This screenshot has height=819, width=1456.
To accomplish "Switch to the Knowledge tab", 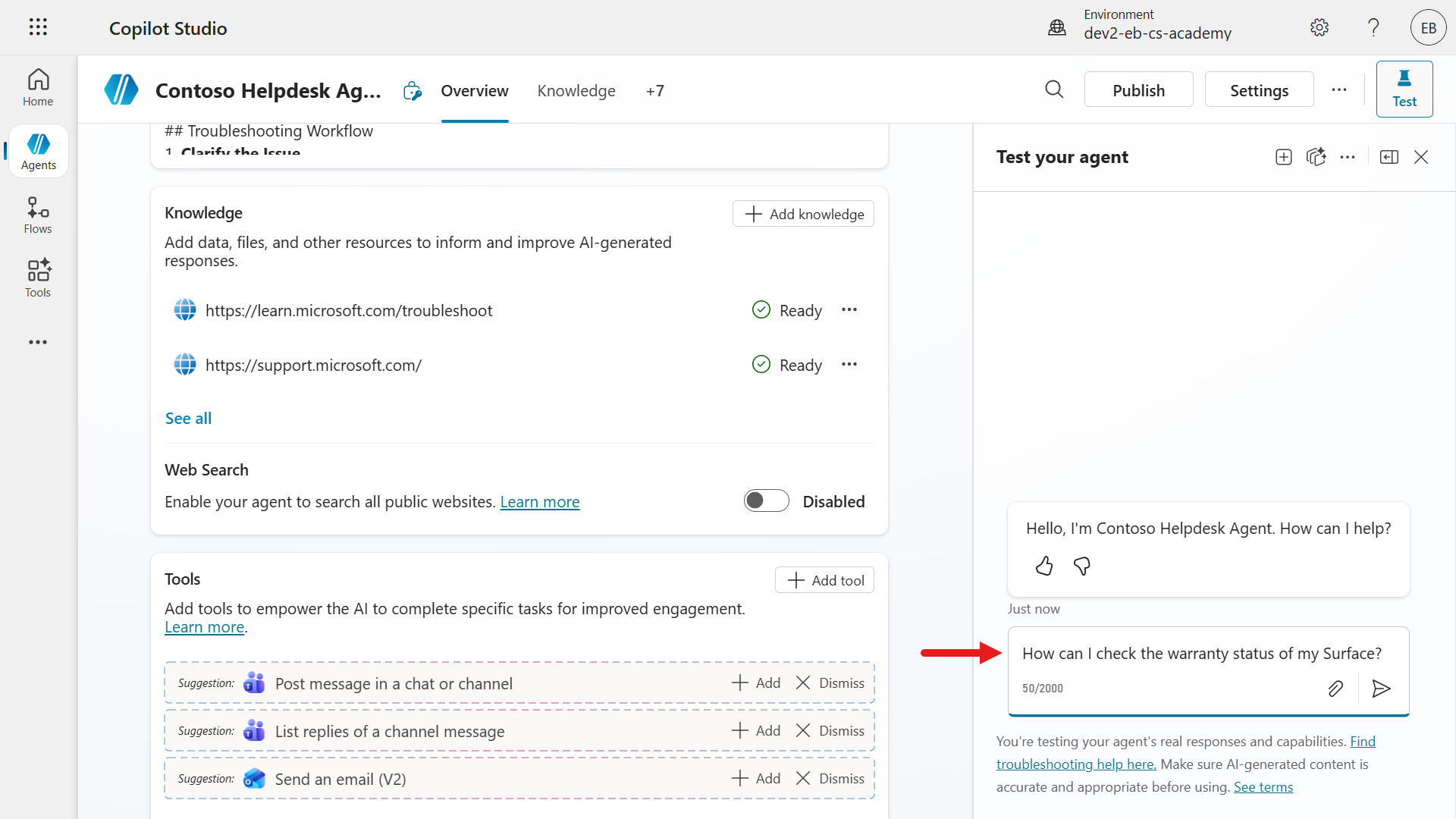I will click(576, 91).
